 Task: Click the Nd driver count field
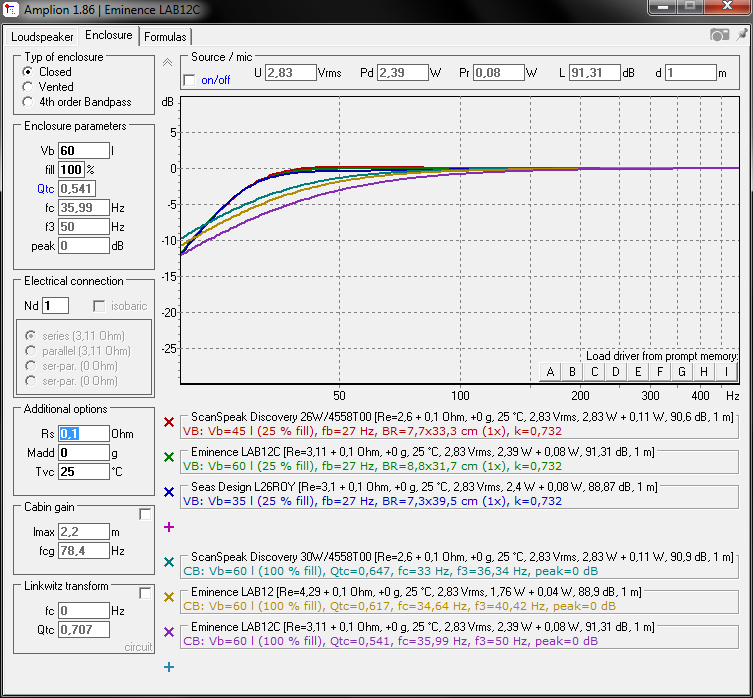(x=55, y=306)
